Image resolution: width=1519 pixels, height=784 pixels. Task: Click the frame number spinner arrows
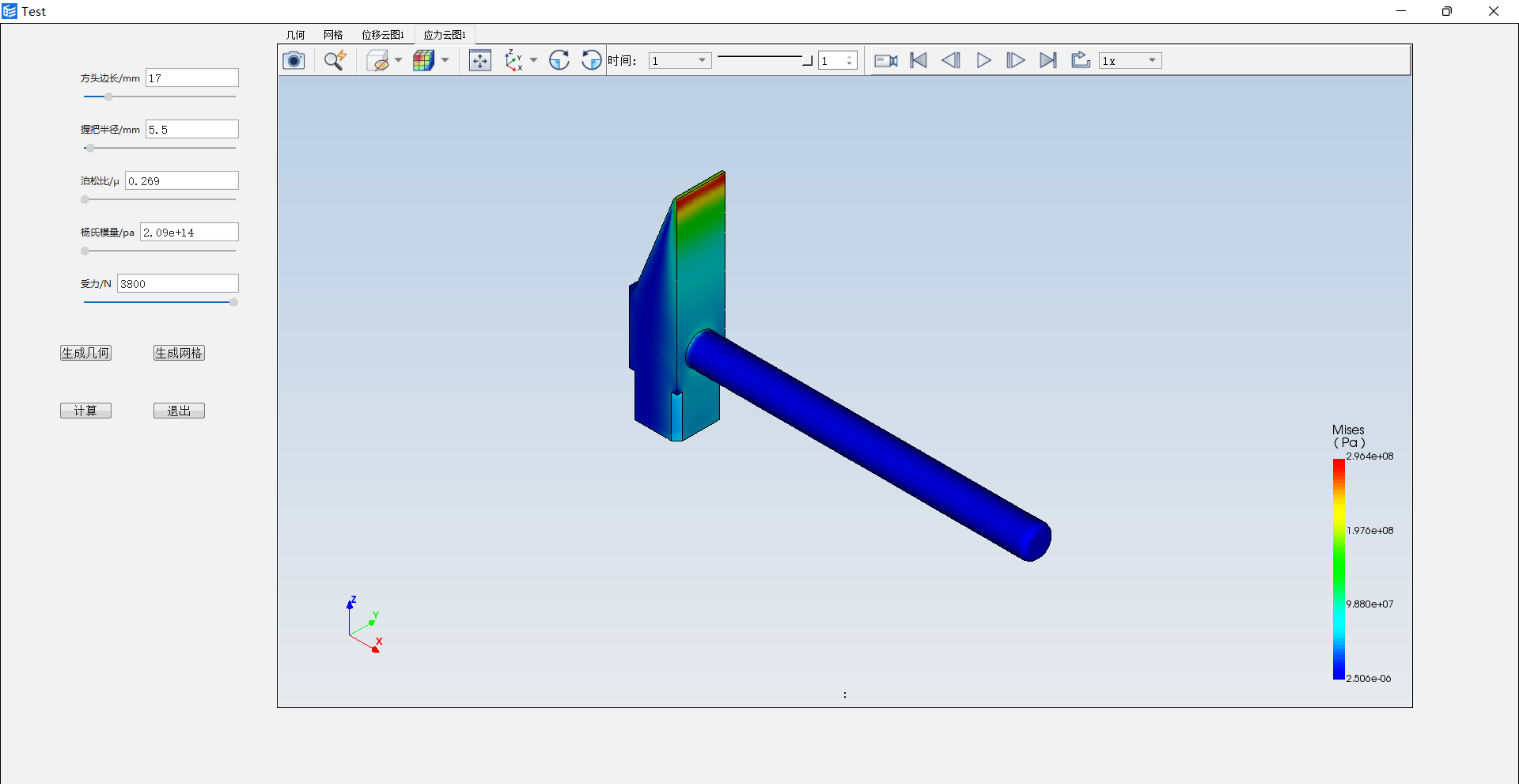pos(850,61)
